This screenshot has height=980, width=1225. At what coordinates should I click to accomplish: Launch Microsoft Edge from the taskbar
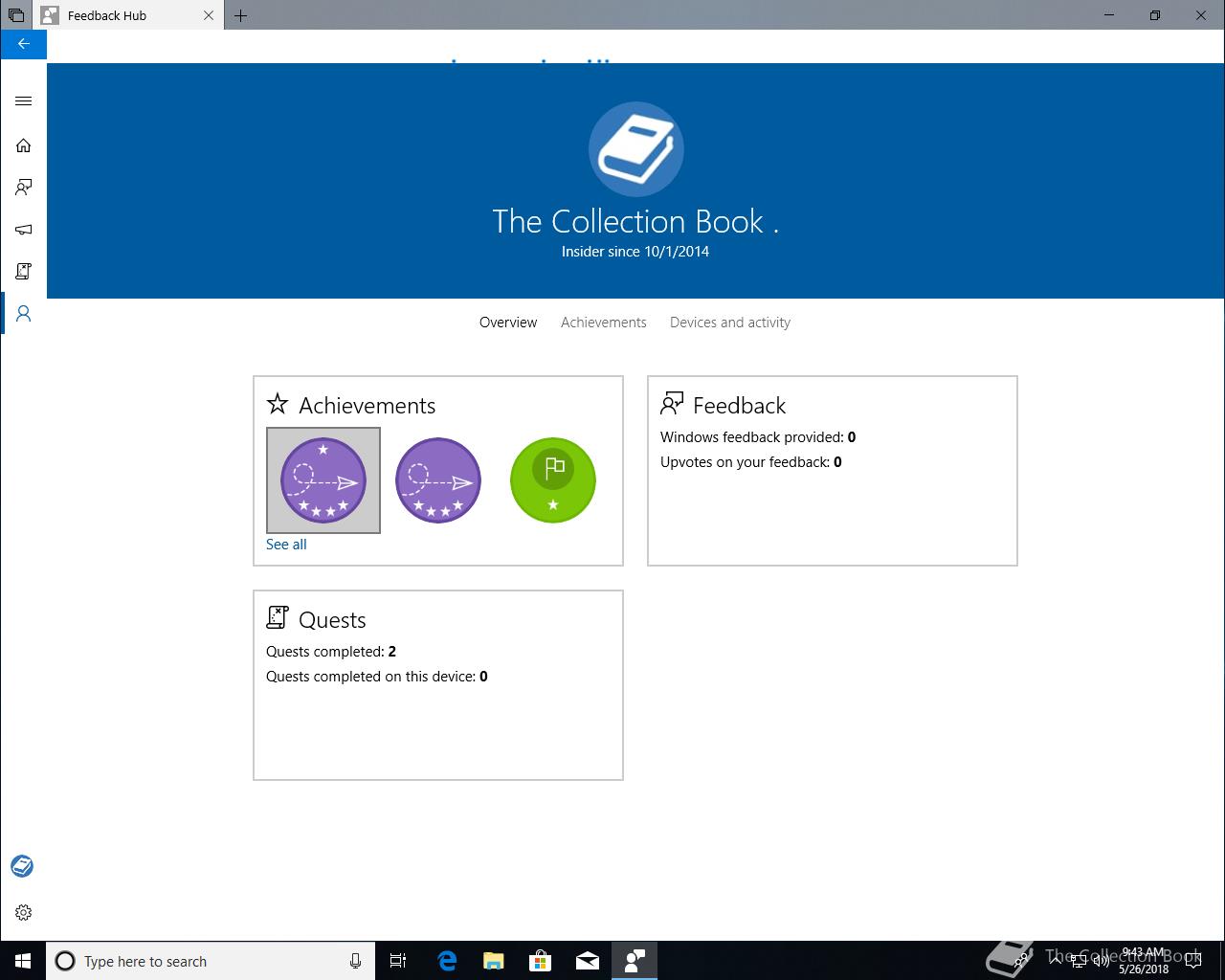[x=447, y=961]
